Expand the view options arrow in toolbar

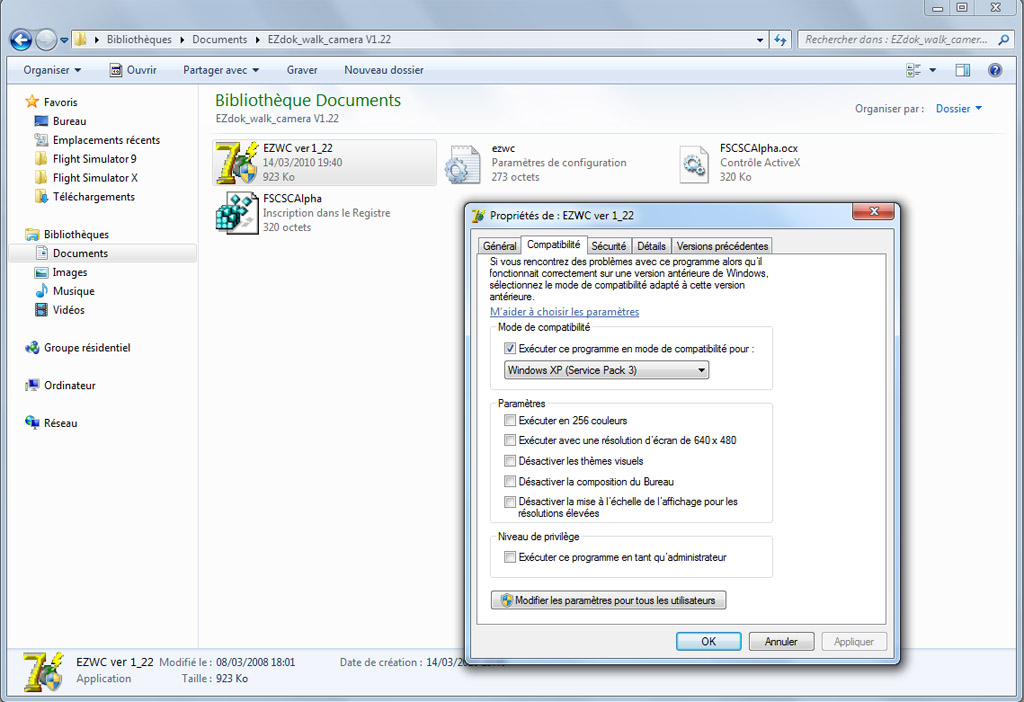(933, 70)
